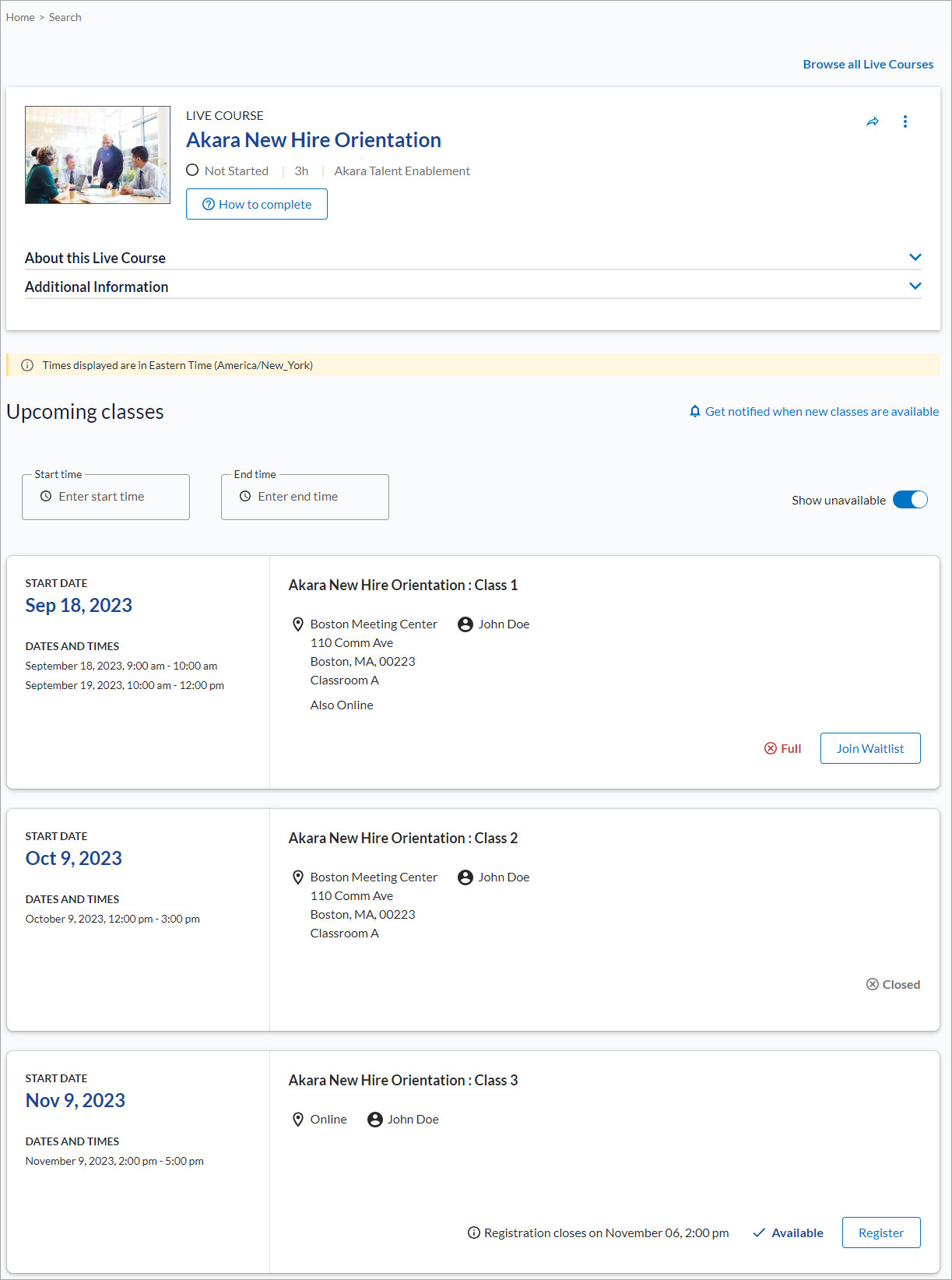Click the September 19, 2023, 10:00 am - 12:00 pm entry

coord(125,685)
